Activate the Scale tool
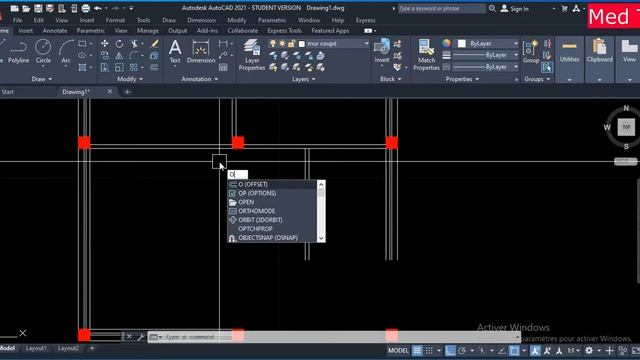This screenshot has height=360, width=640. click(x=119, y=67)
